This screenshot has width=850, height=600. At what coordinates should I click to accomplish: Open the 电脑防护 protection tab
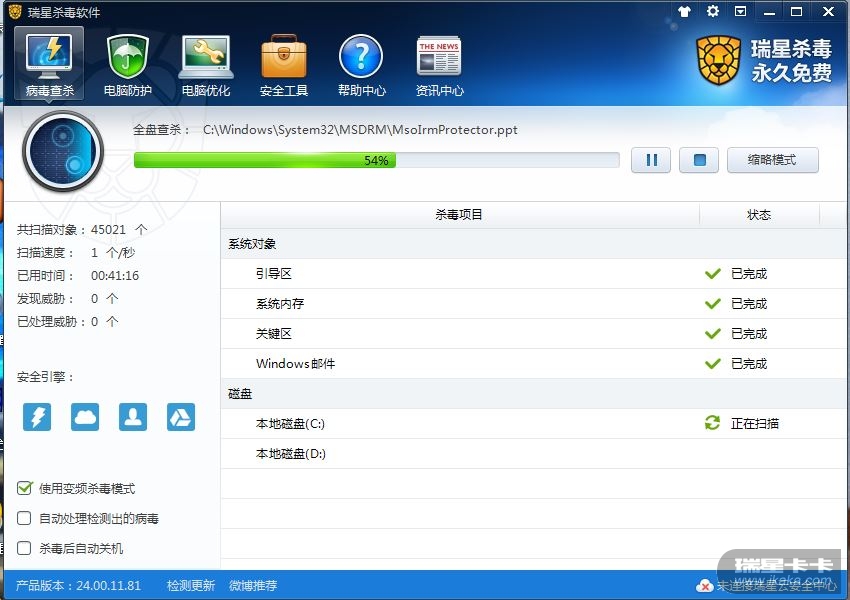[x=127, y=65]
